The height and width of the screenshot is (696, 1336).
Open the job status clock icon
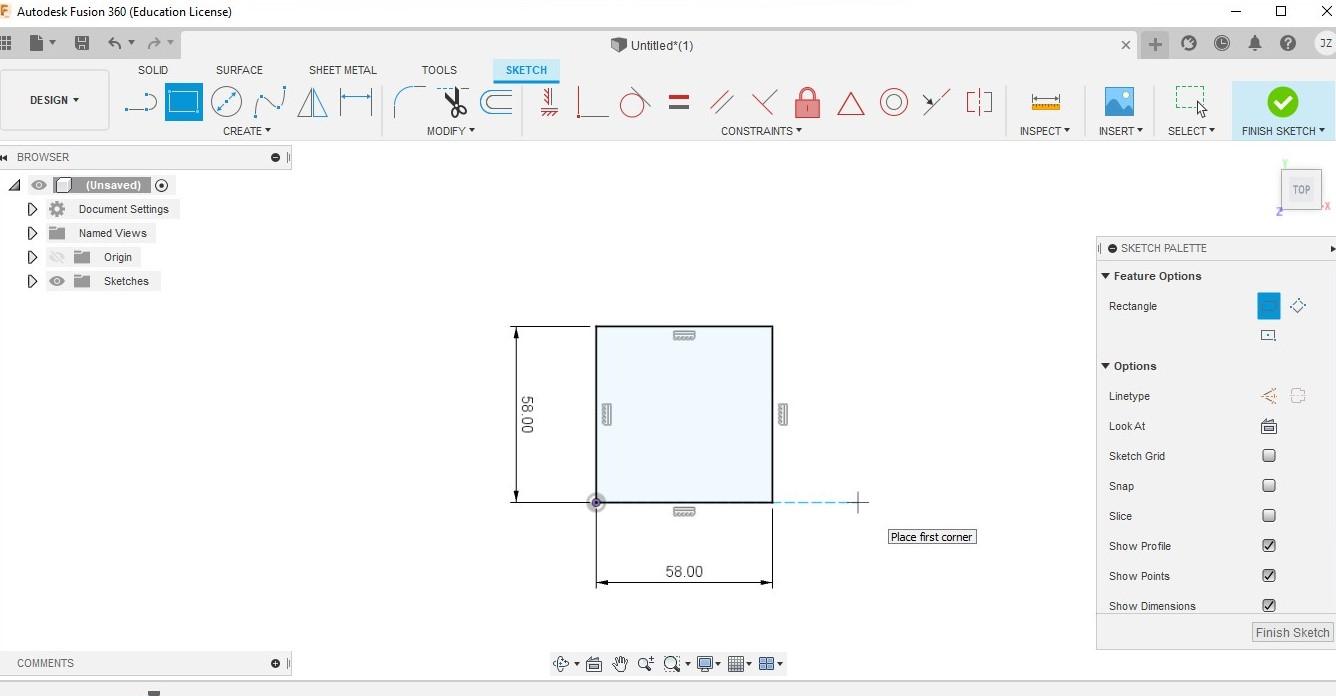1222,44
